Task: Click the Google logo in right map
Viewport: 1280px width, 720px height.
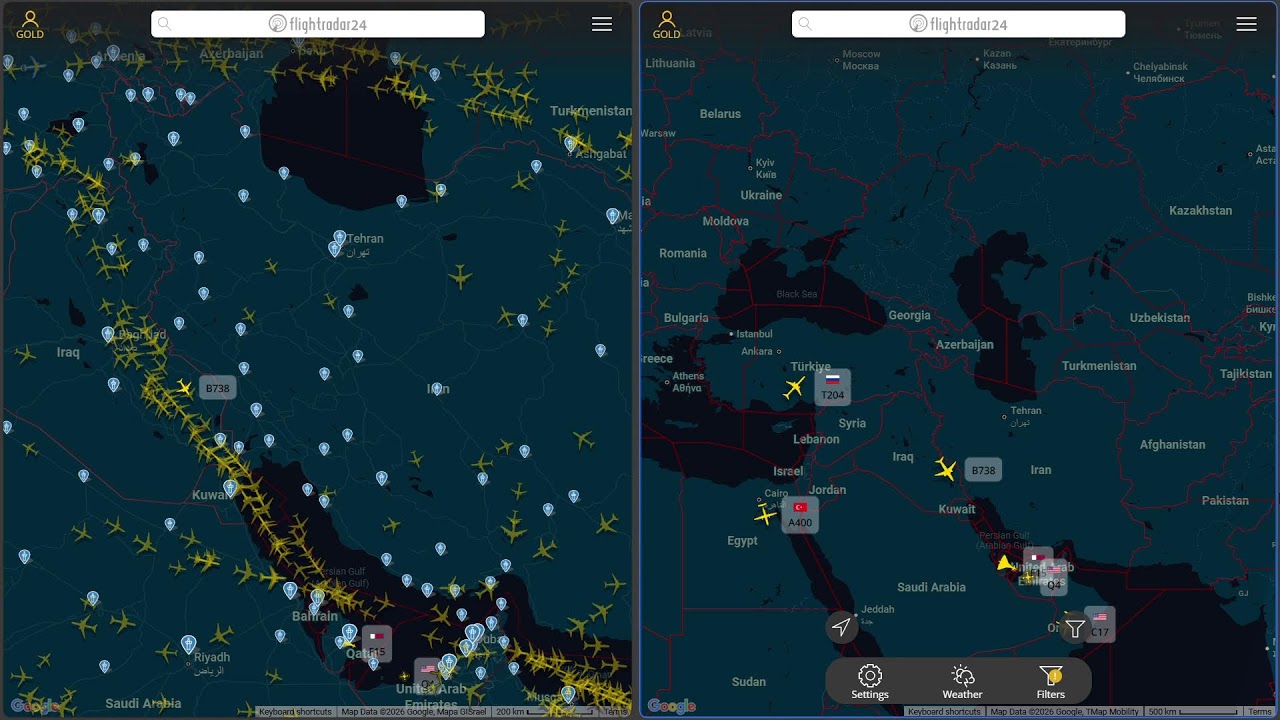Action: (x=671, y=706)
